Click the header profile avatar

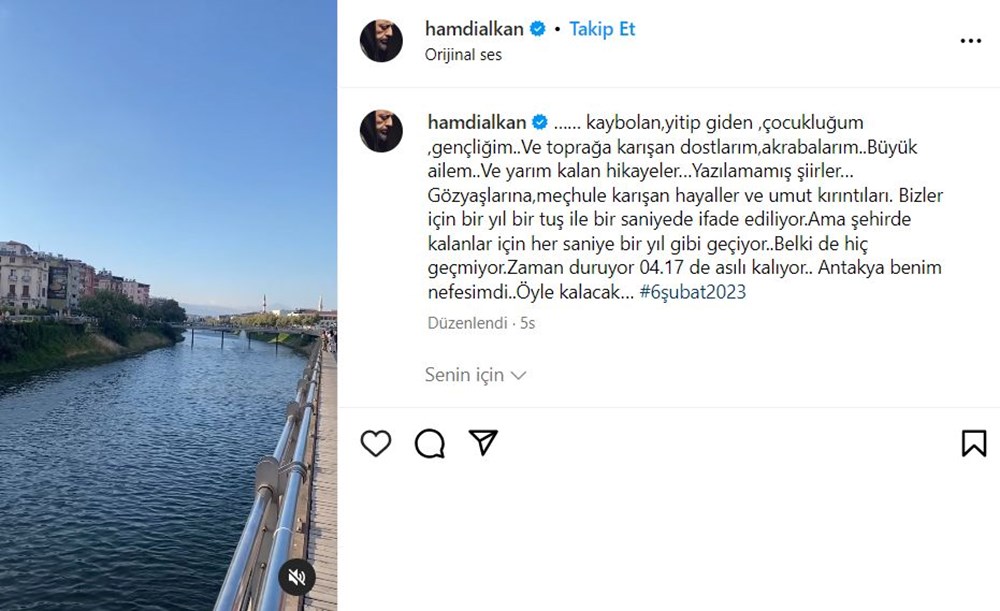point(381,40)
